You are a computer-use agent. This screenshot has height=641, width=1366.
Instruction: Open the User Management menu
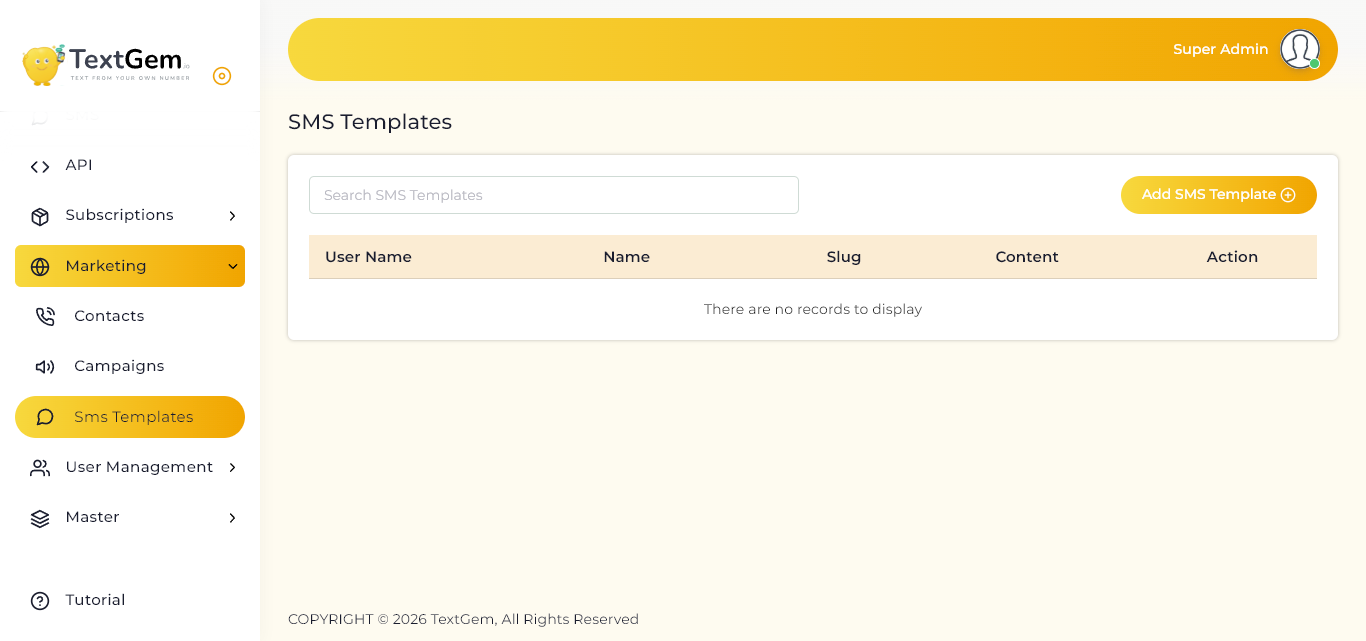click(130, 467)
